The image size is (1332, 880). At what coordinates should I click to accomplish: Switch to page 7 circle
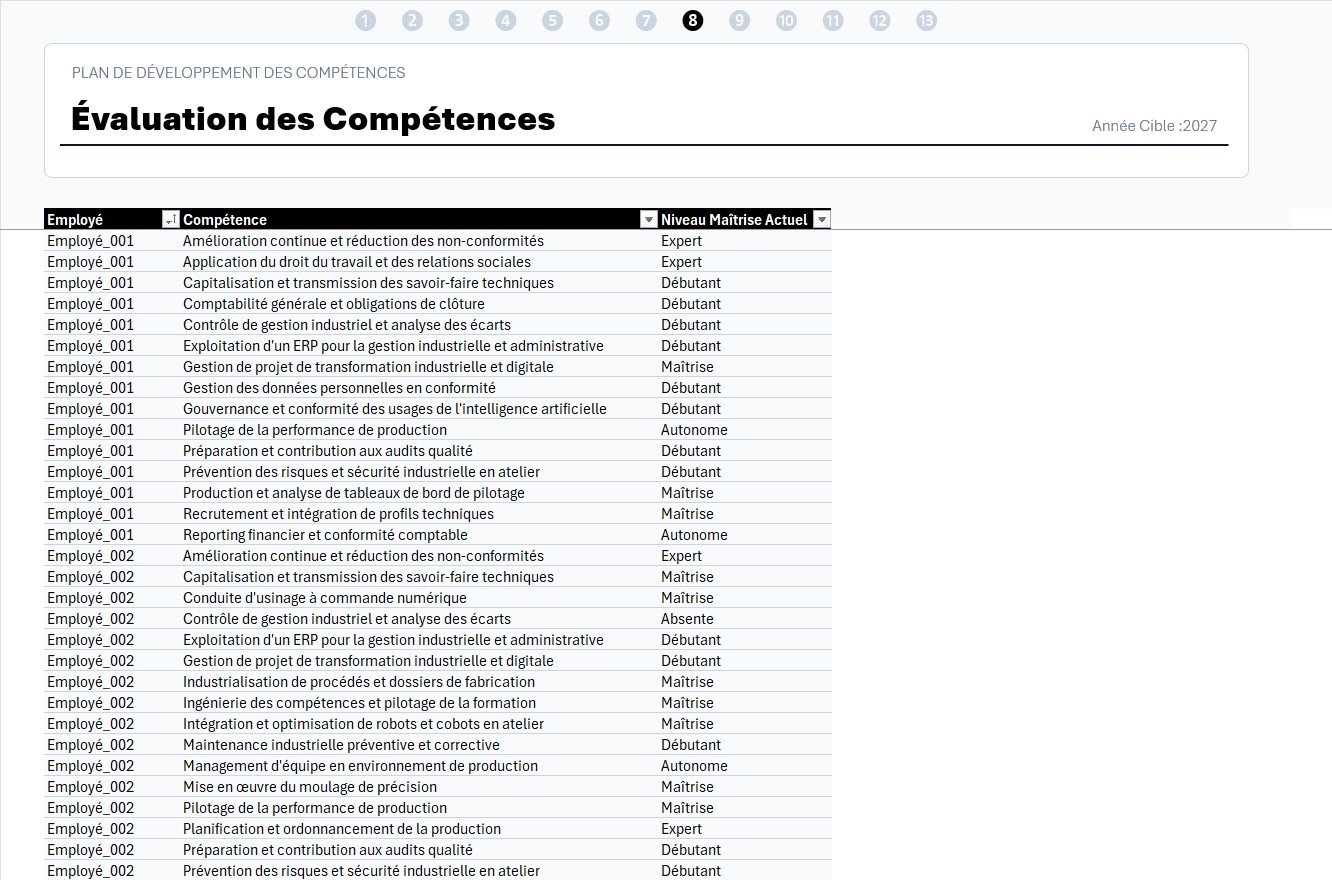click(646, 20)
